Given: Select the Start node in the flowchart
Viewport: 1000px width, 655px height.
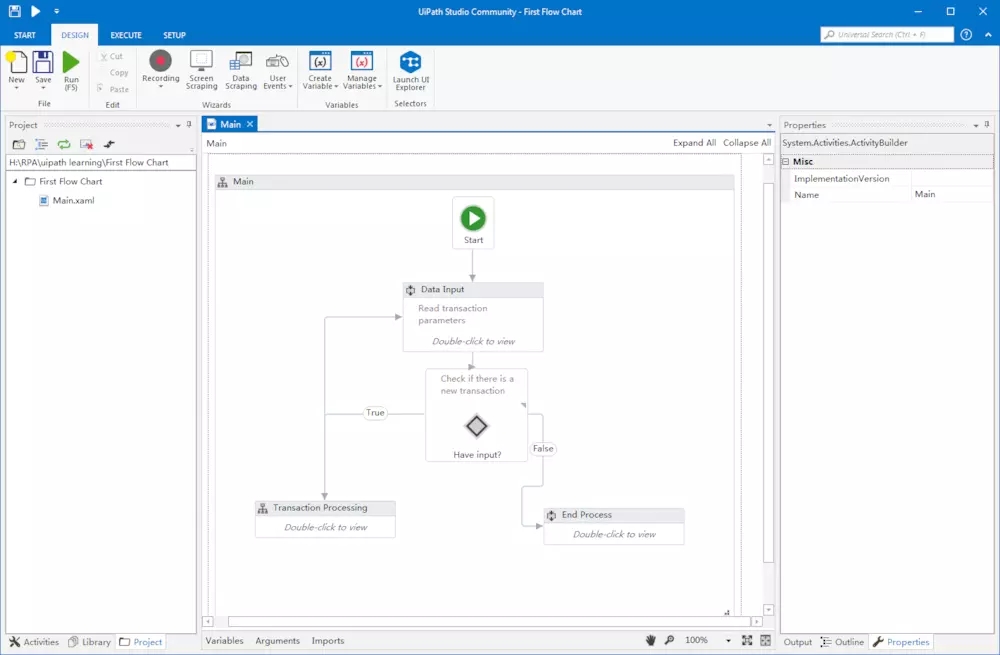Looking at the screenshot, I should pyautogui.click(x=473, y=223).
